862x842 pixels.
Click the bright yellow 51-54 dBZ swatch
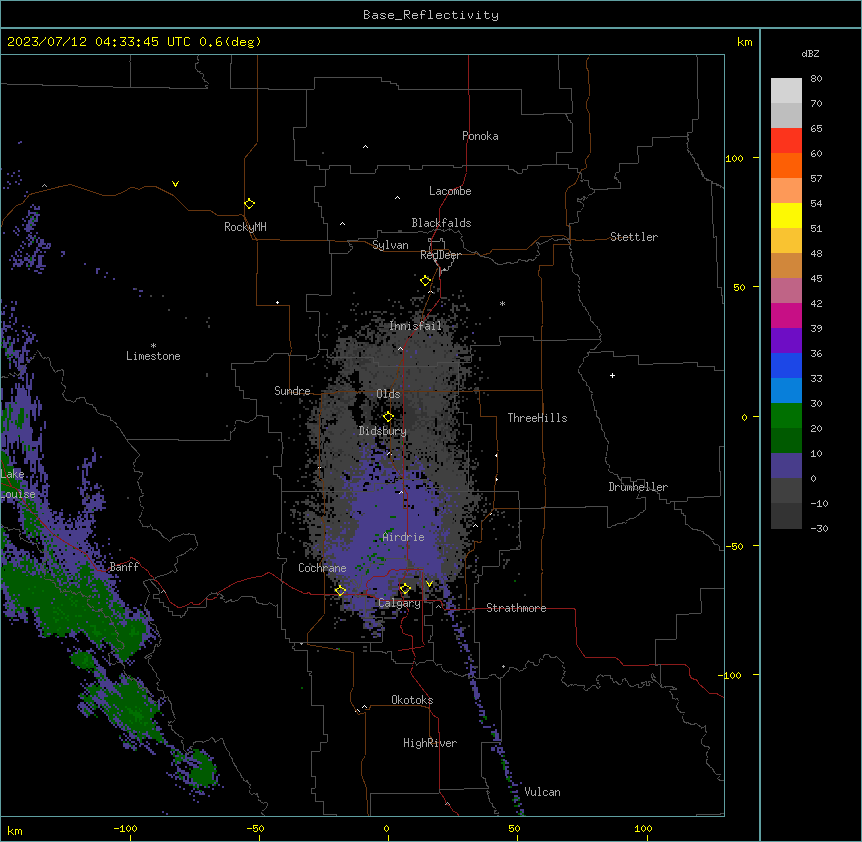(x=786, y=215)
